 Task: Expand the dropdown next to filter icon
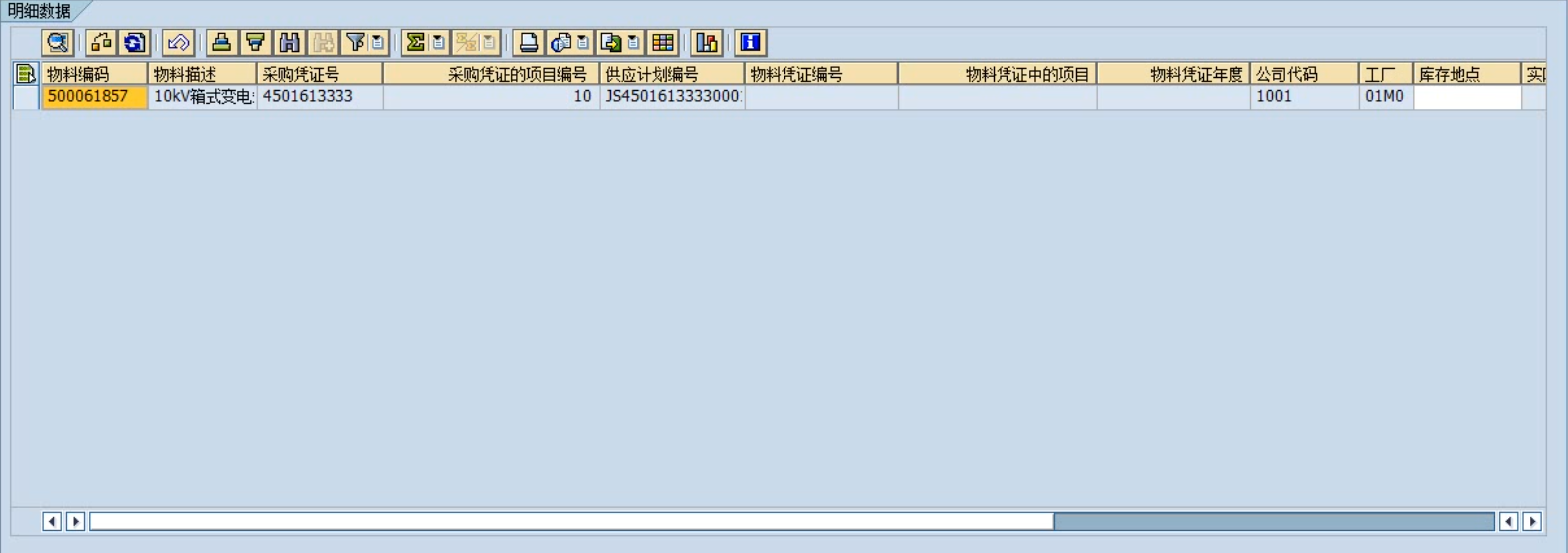[x=378, y=42]
